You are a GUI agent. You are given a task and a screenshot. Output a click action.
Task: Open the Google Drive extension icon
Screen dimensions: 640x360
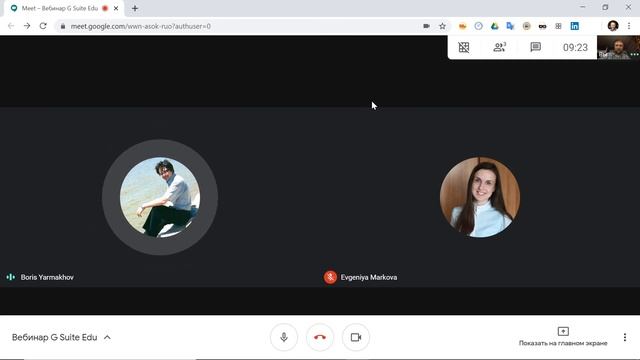(495, 26)
